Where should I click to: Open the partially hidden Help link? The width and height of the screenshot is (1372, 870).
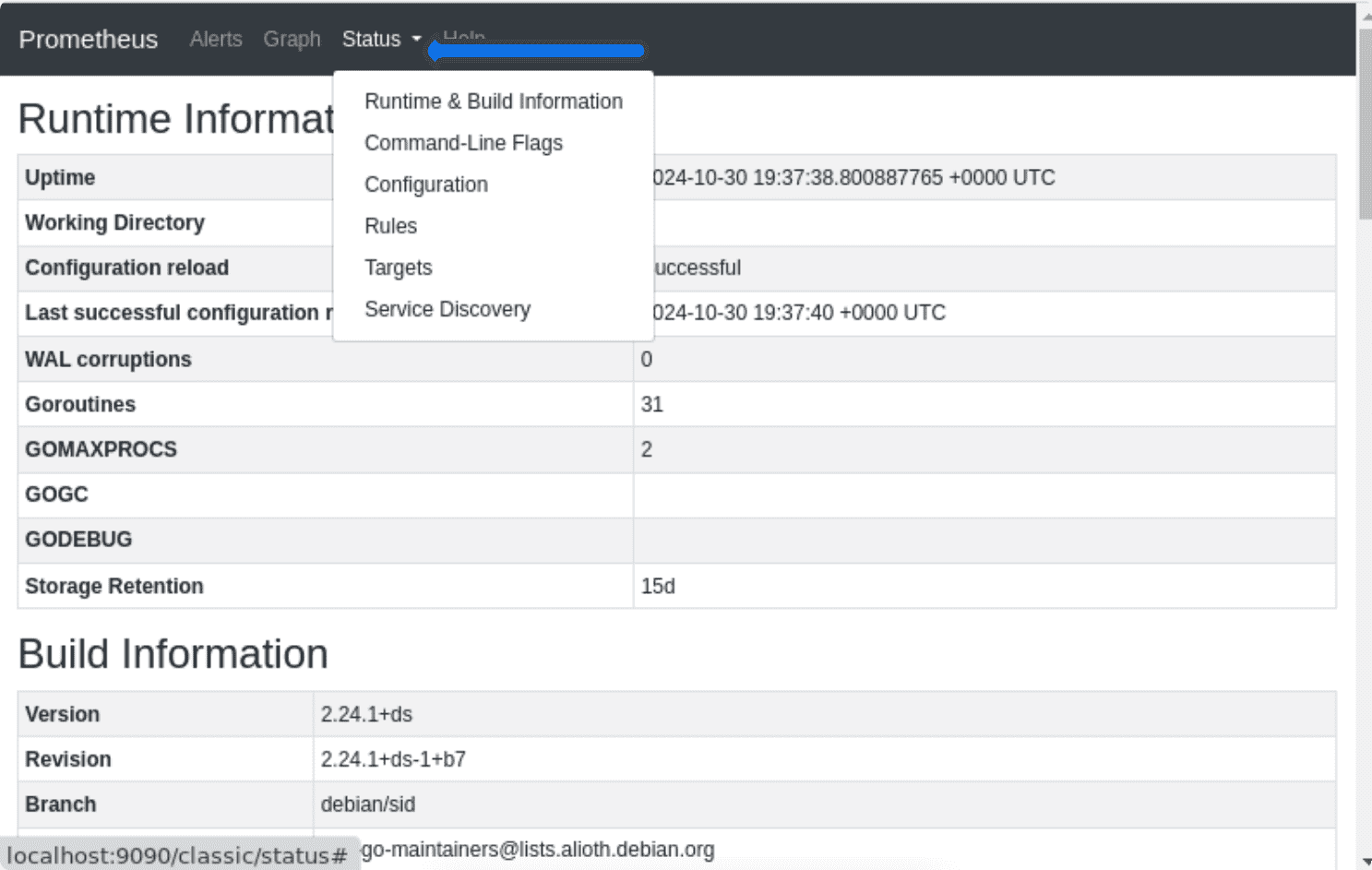(x=463, y=35)
